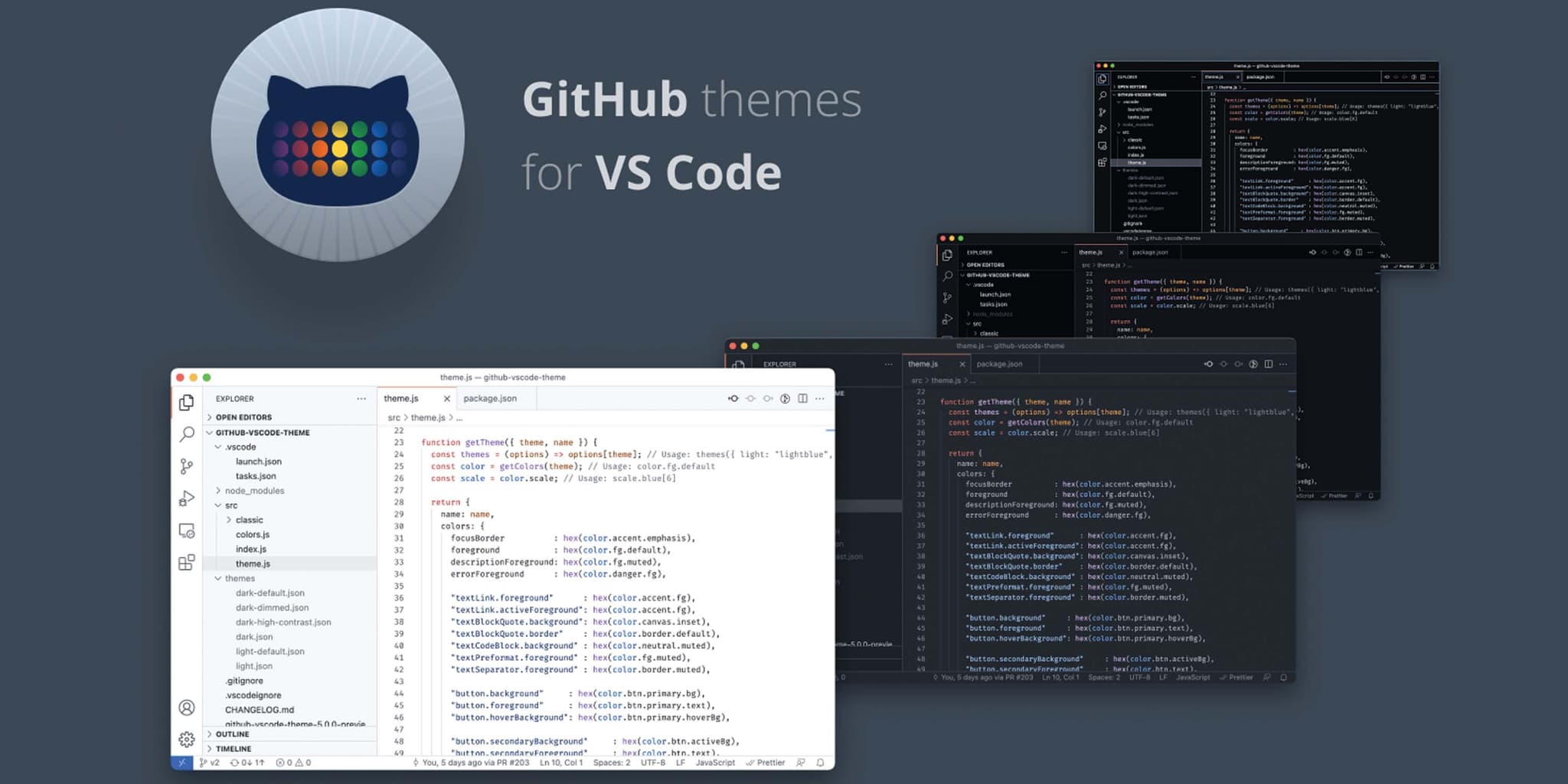The image size is (1568, 784).
Task: Click Accounts icon in light window activity bar
Action: pyautogui.click(x=186, y=707)
